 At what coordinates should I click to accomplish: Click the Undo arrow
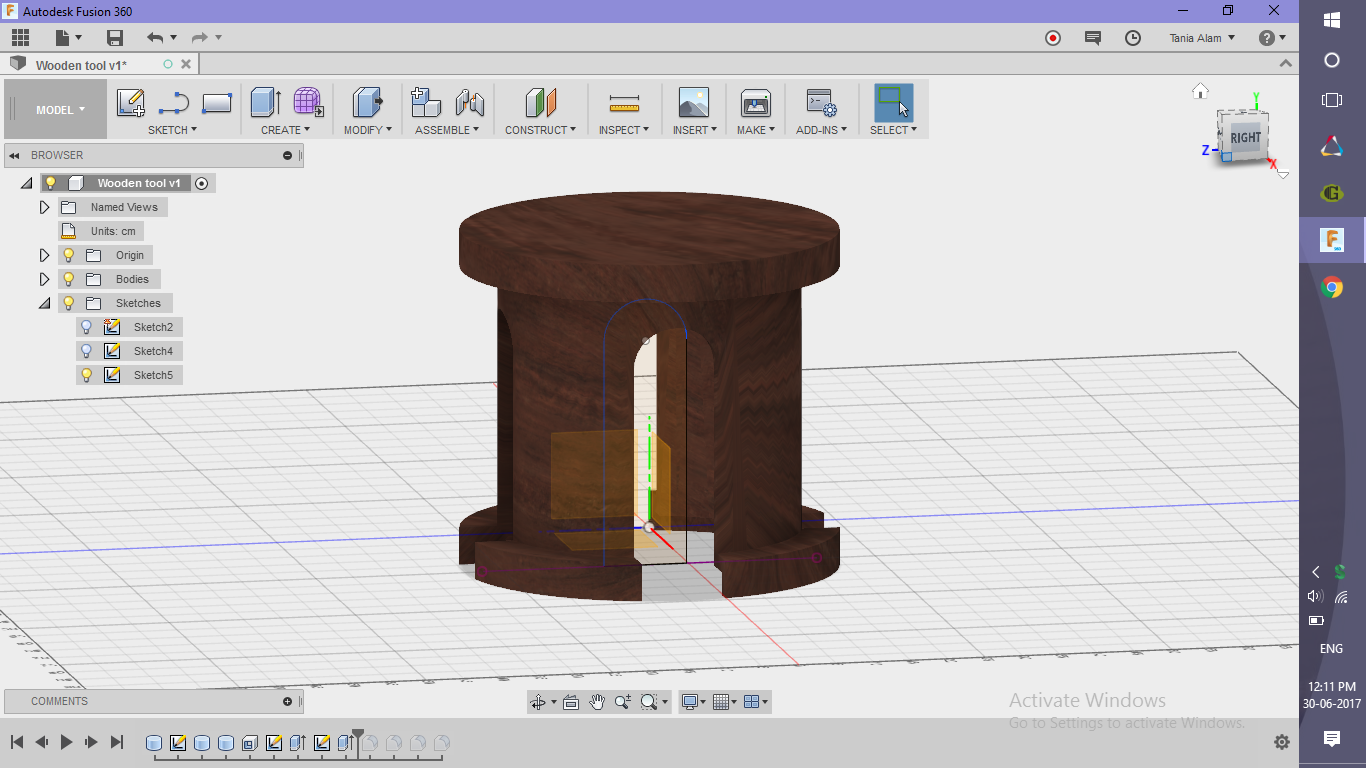[155, 38]
